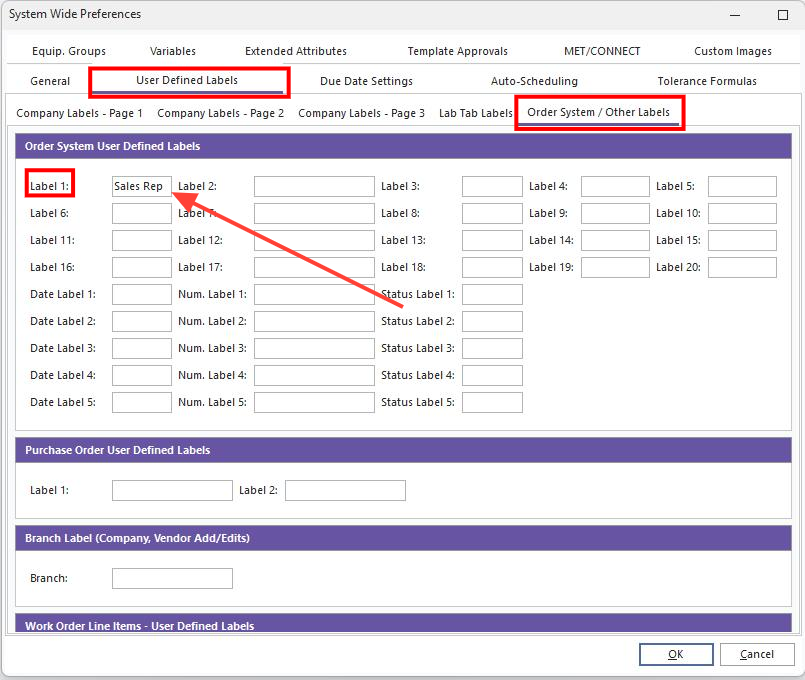
Task: Switch to the MET/CONNECT tab
Action: tap(600, 50)
